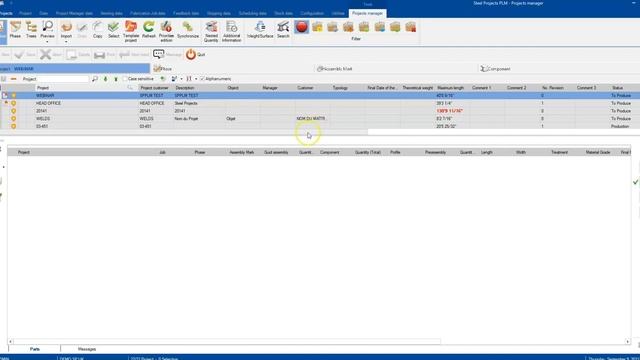The image size is (640, 360).
Task: Click the Component panel header
Action: pyautogui.click(x=495, y=69)
